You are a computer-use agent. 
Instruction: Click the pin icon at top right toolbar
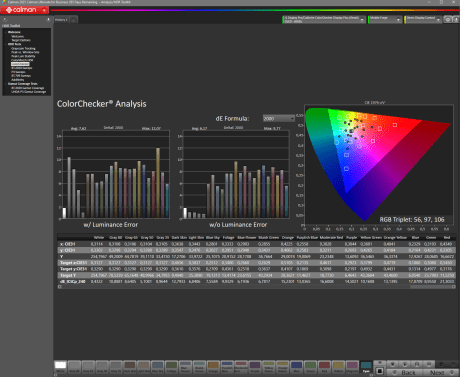pos(456,20)
